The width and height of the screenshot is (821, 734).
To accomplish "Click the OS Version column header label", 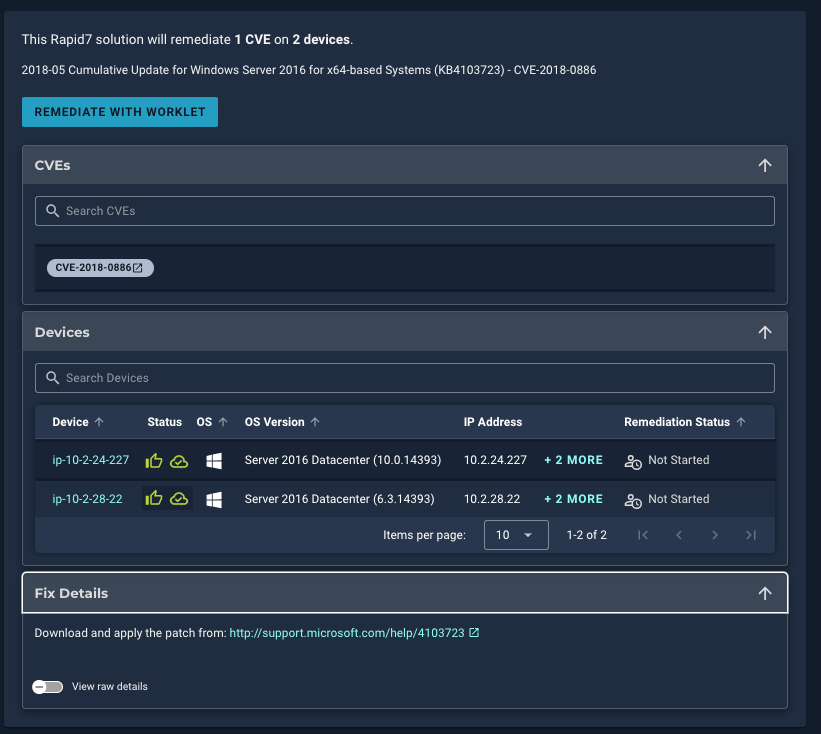I will tap(274, 422).
